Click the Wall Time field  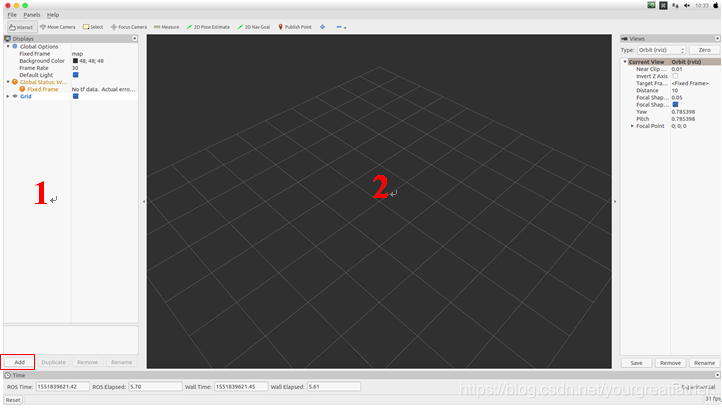241,387
